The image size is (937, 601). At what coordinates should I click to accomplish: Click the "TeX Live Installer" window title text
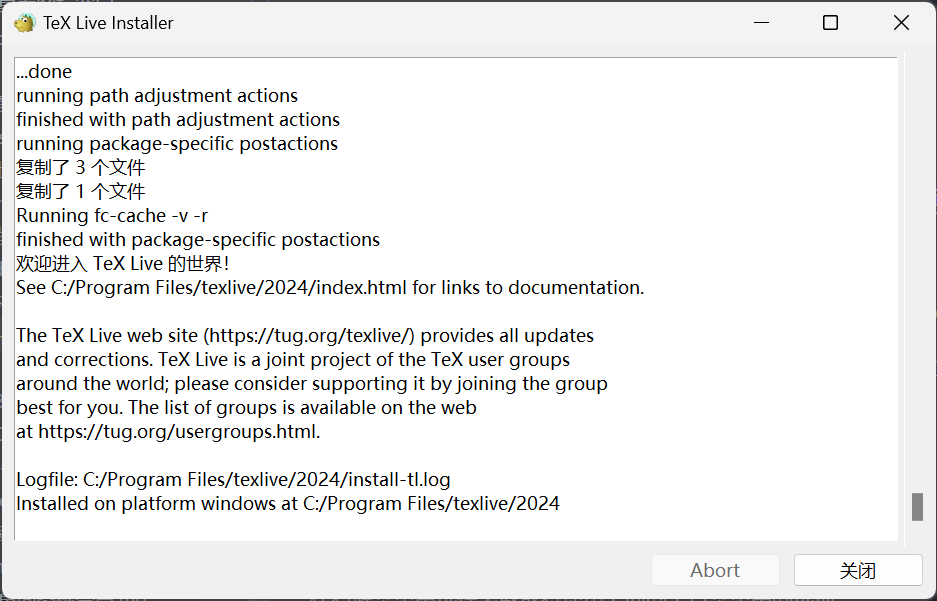[108, 23]
